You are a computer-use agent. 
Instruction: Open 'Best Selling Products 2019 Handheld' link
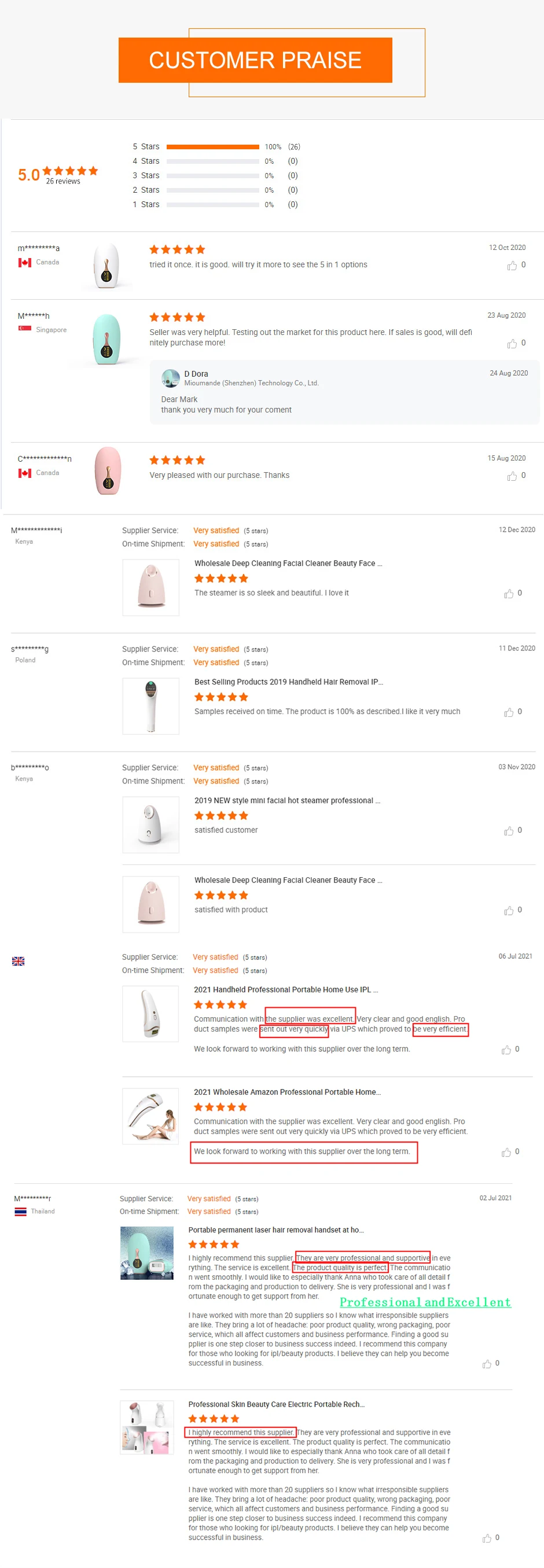point(288,682)
